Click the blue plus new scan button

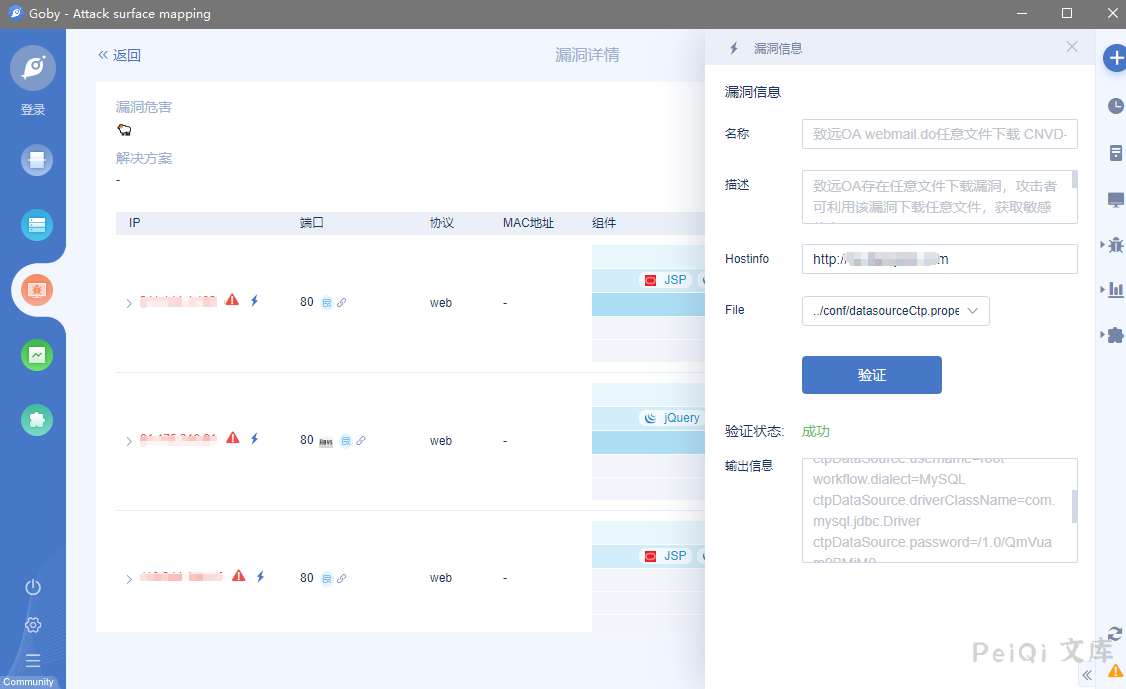[1115, 58]
